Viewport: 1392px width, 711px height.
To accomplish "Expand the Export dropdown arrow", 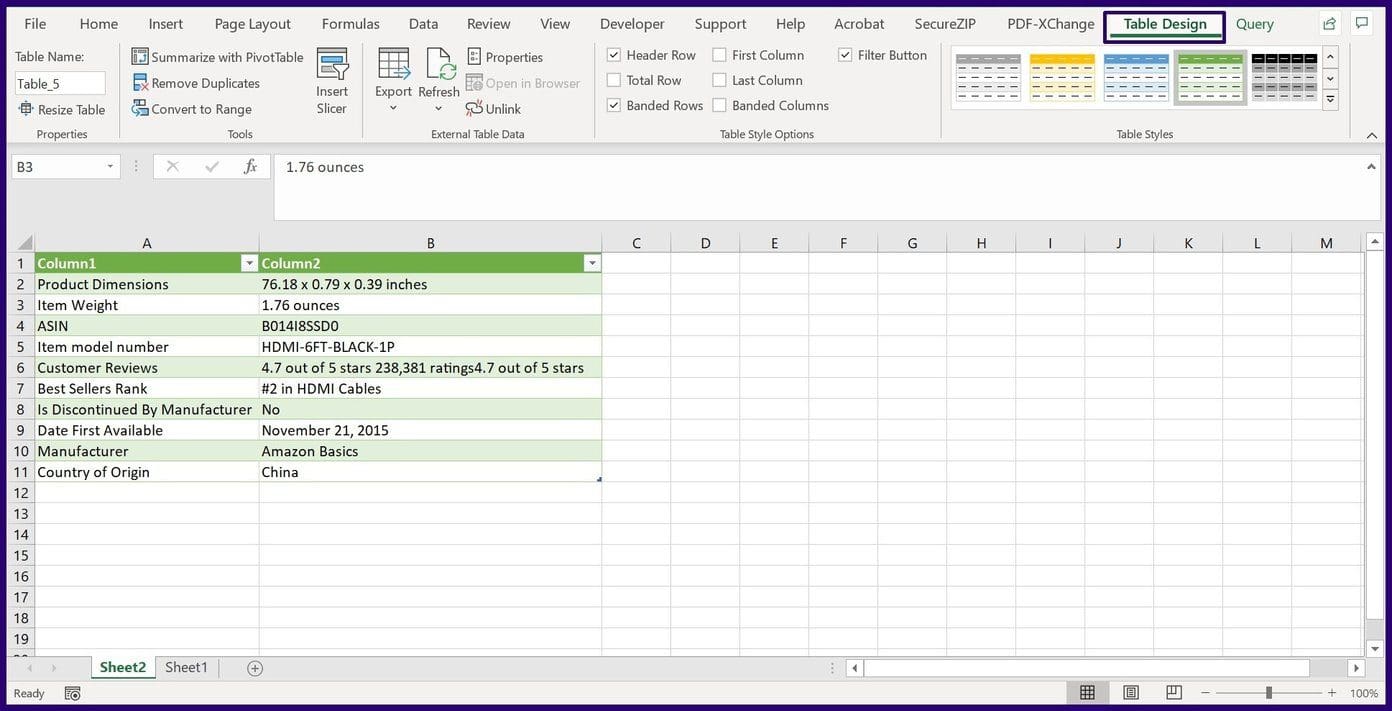I will (x=393, y=108).
